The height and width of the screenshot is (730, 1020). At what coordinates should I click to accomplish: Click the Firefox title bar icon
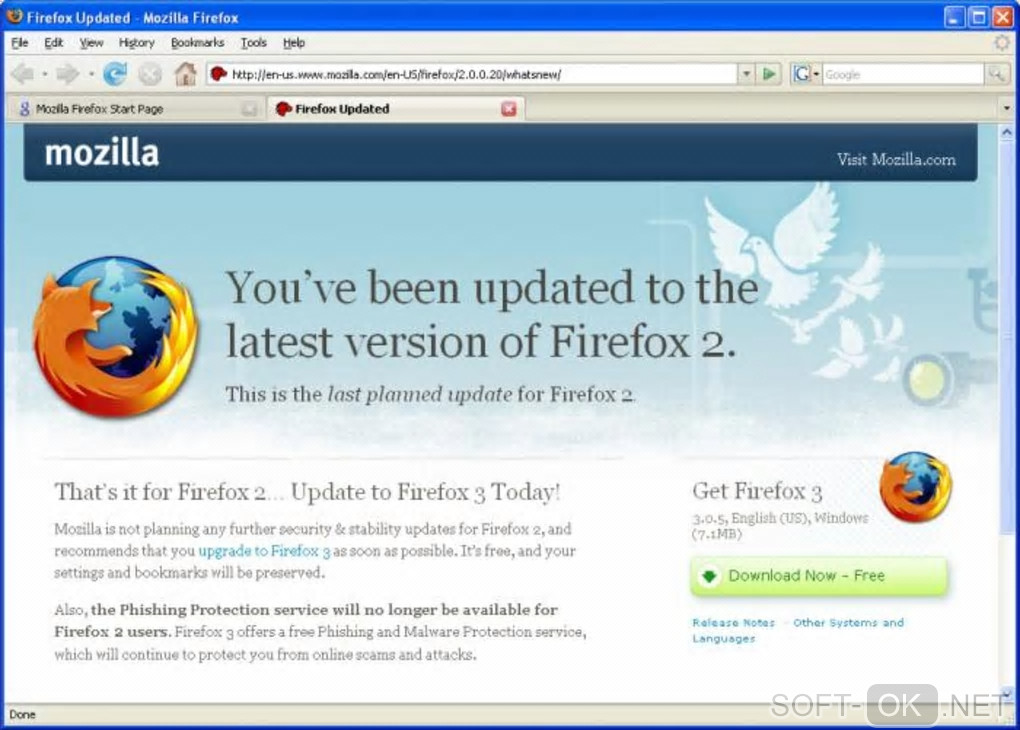(14, 16)
